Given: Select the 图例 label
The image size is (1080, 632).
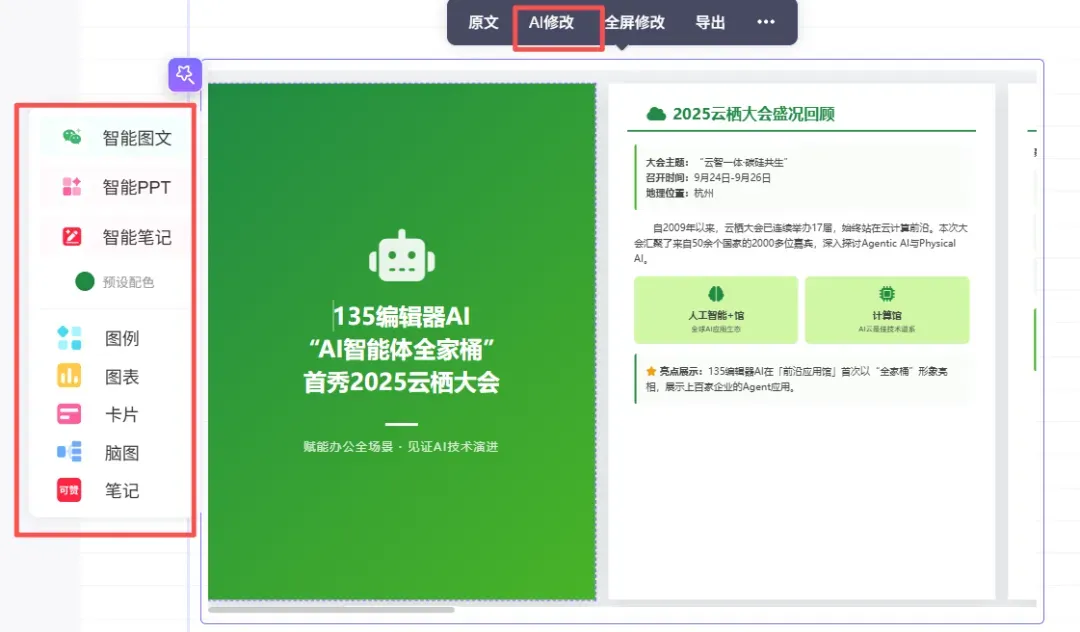Looking at the screenshot, I should (122, 338).
